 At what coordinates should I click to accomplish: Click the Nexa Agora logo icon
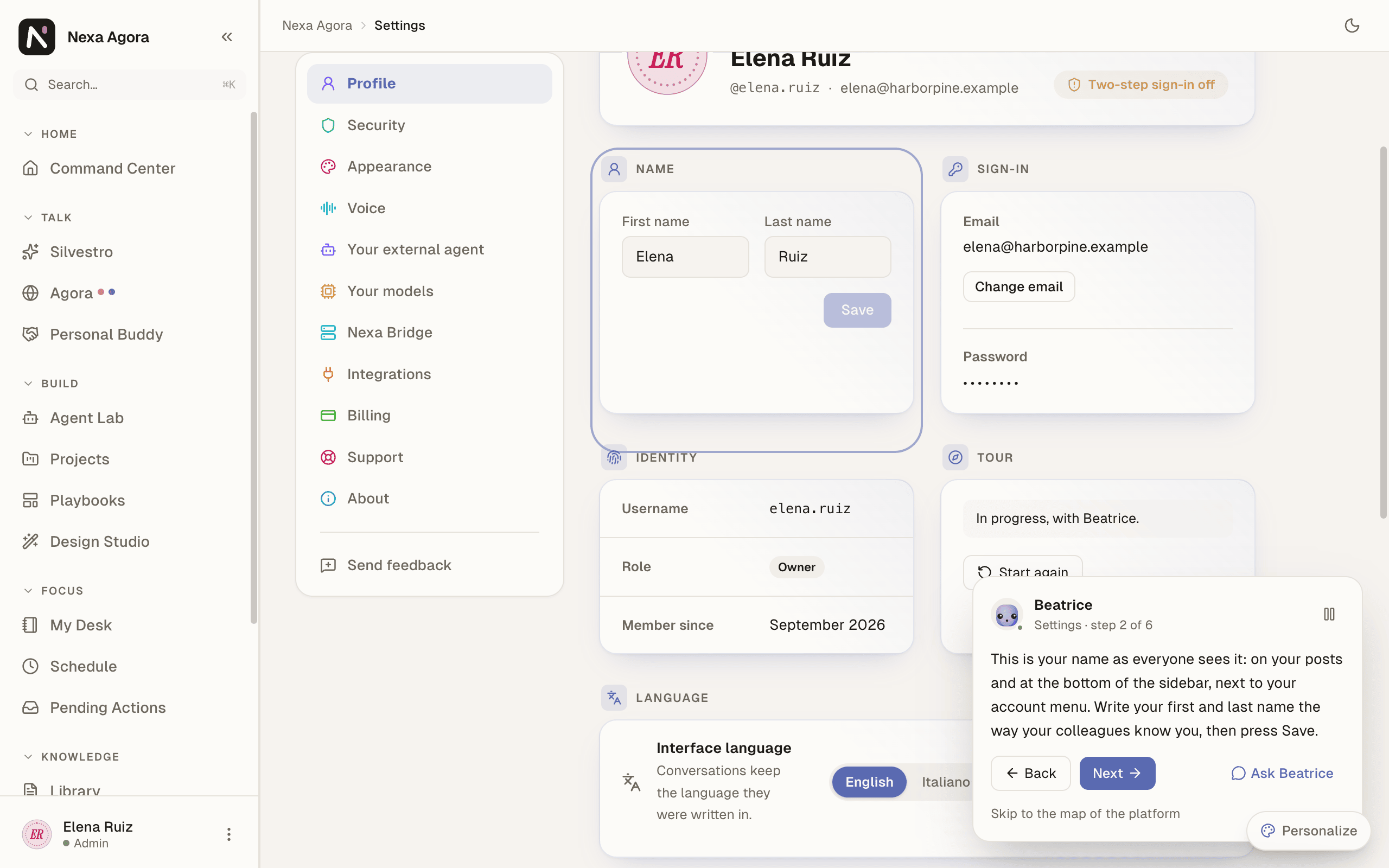pyautogui.click(x=37, y=37)
